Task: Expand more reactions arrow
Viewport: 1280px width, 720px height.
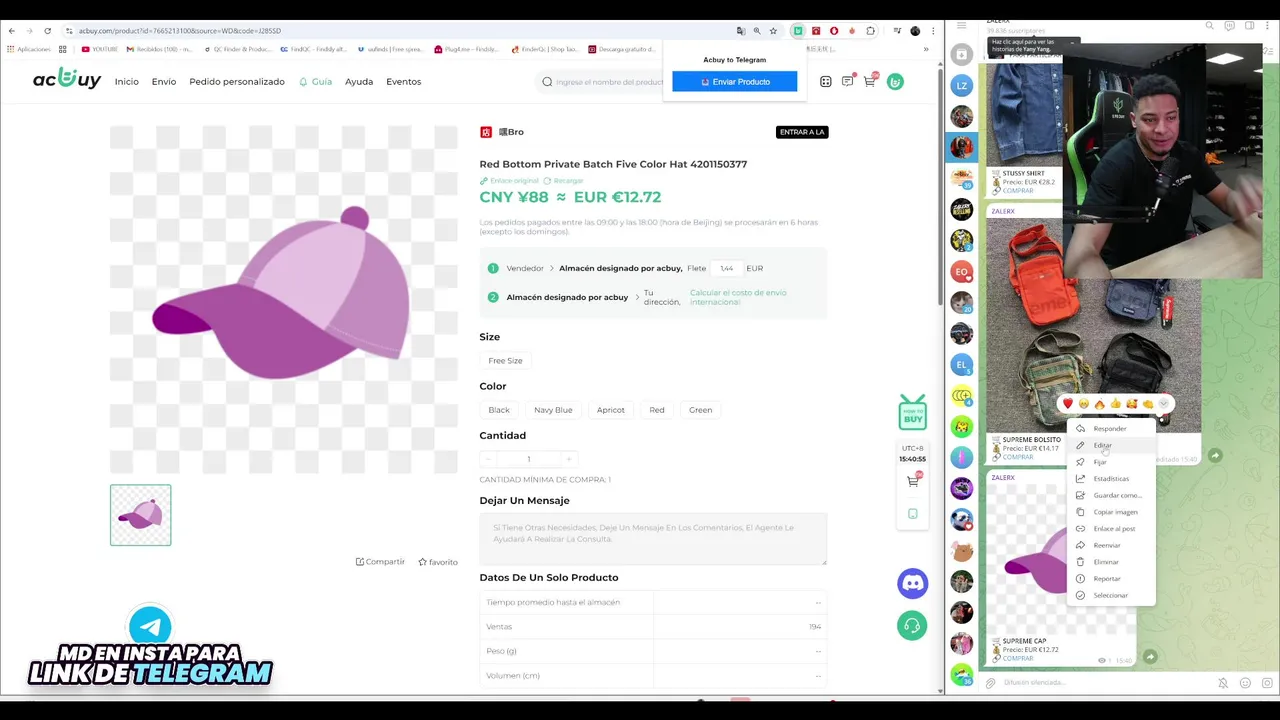Action: tap(1163, 404)
